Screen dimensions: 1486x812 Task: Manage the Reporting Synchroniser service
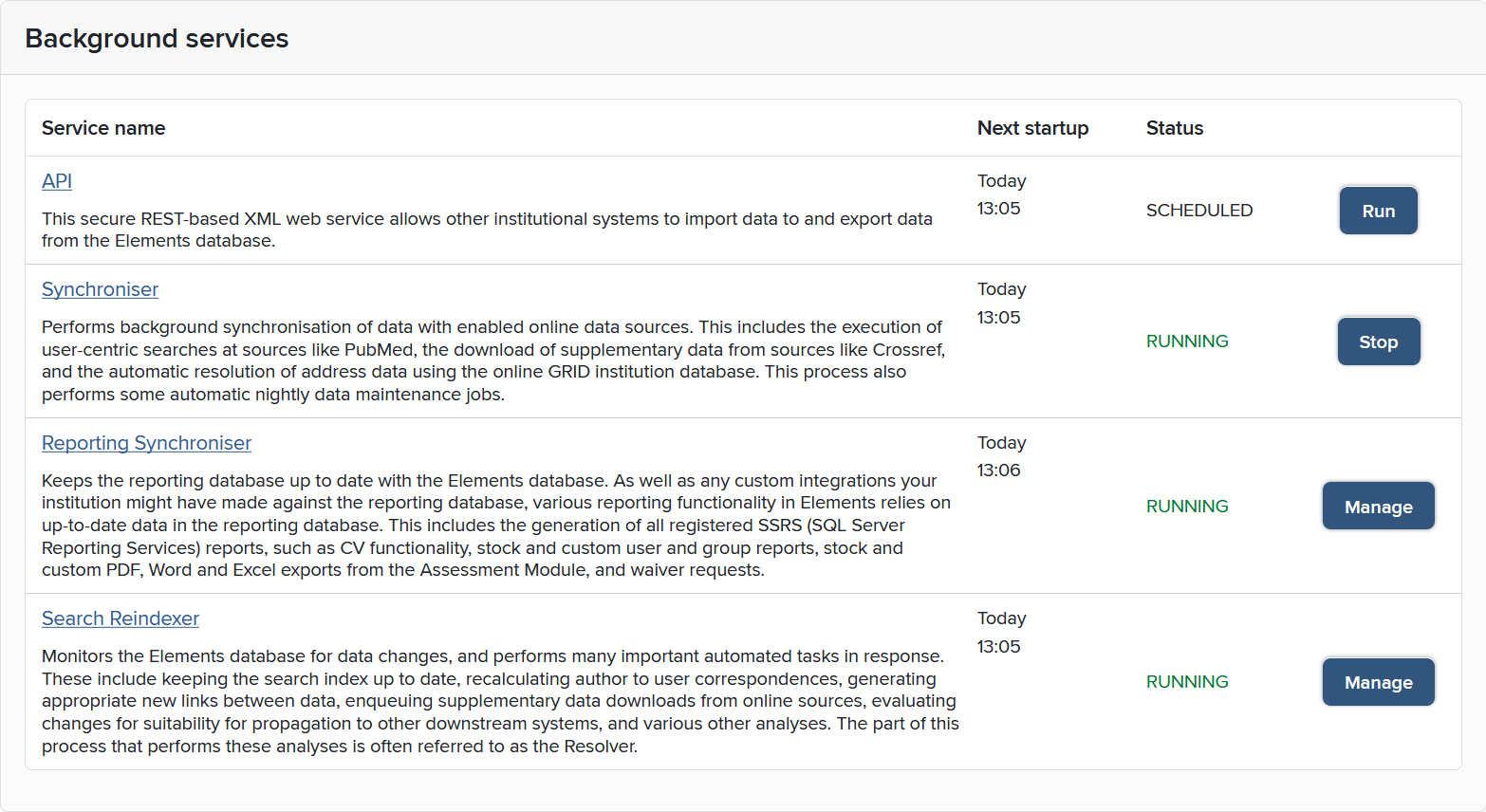tap(1378, 507)
